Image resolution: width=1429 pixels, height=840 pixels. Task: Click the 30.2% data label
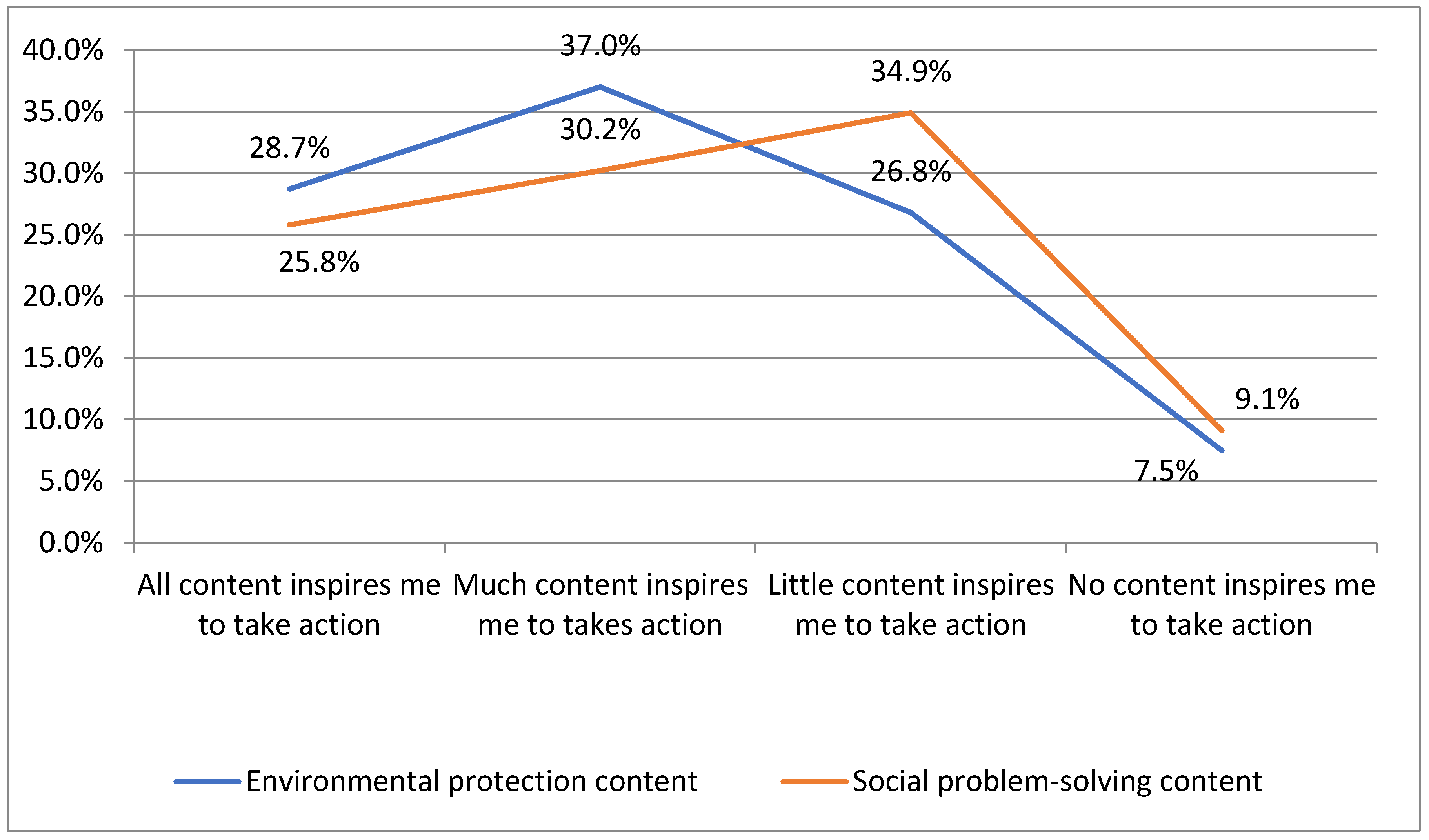[600, 129]
